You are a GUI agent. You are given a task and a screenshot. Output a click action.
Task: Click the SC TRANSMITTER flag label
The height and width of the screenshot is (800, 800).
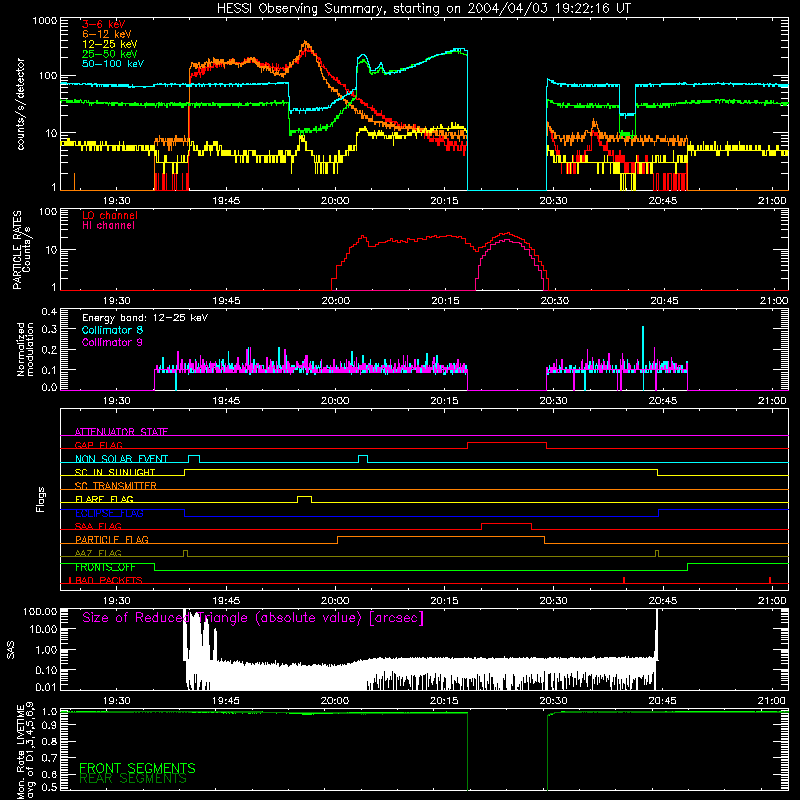tap(116, 486)
